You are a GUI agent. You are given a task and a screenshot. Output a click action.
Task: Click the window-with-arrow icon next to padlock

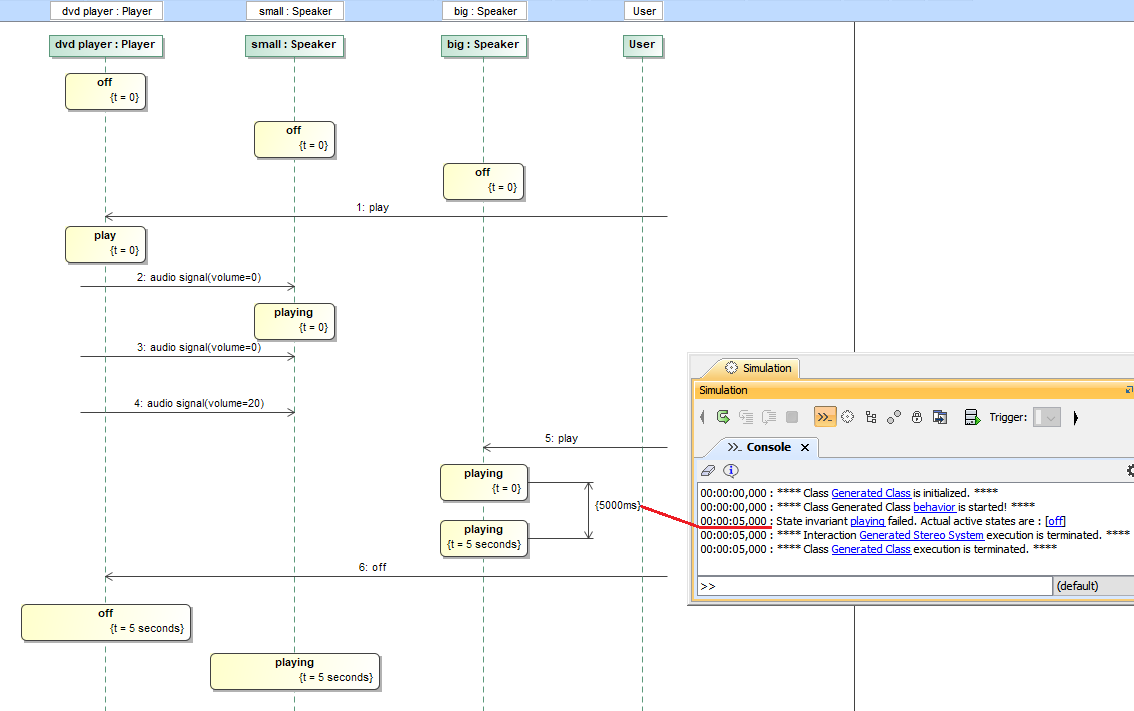point(940,417)
